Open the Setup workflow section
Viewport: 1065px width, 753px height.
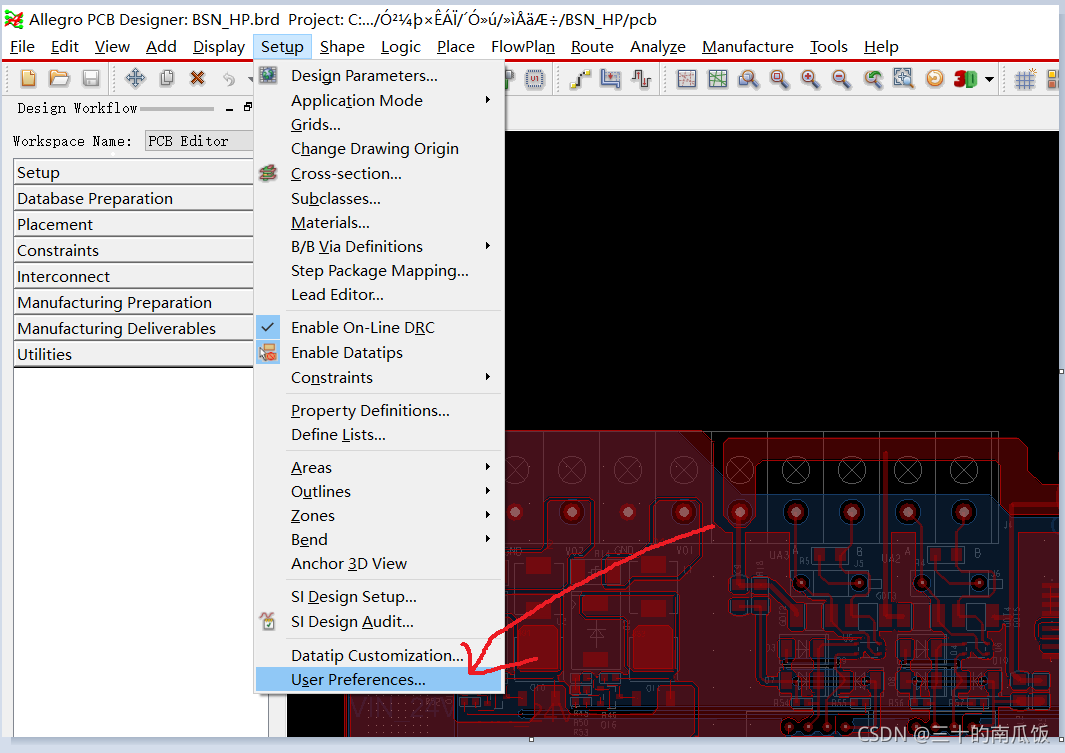(x=133, y=172)
